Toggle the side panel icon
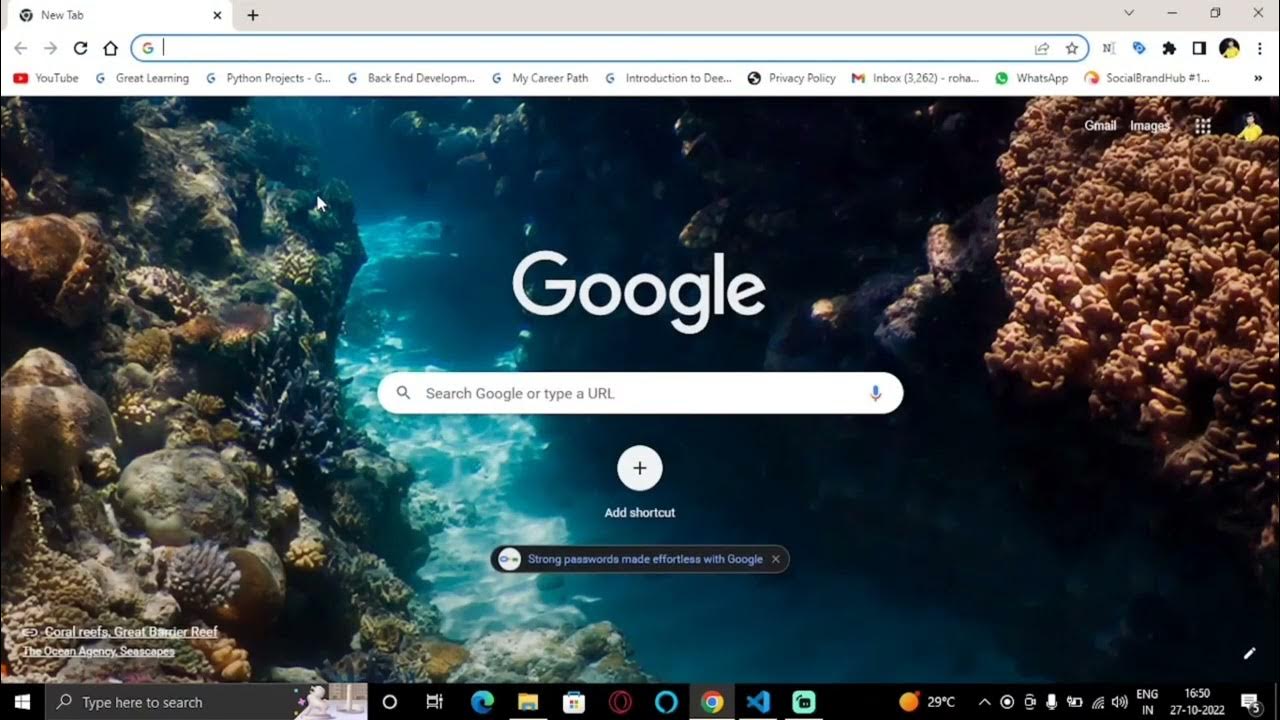Screen dimensions: 1280x720 point(1199,48)
